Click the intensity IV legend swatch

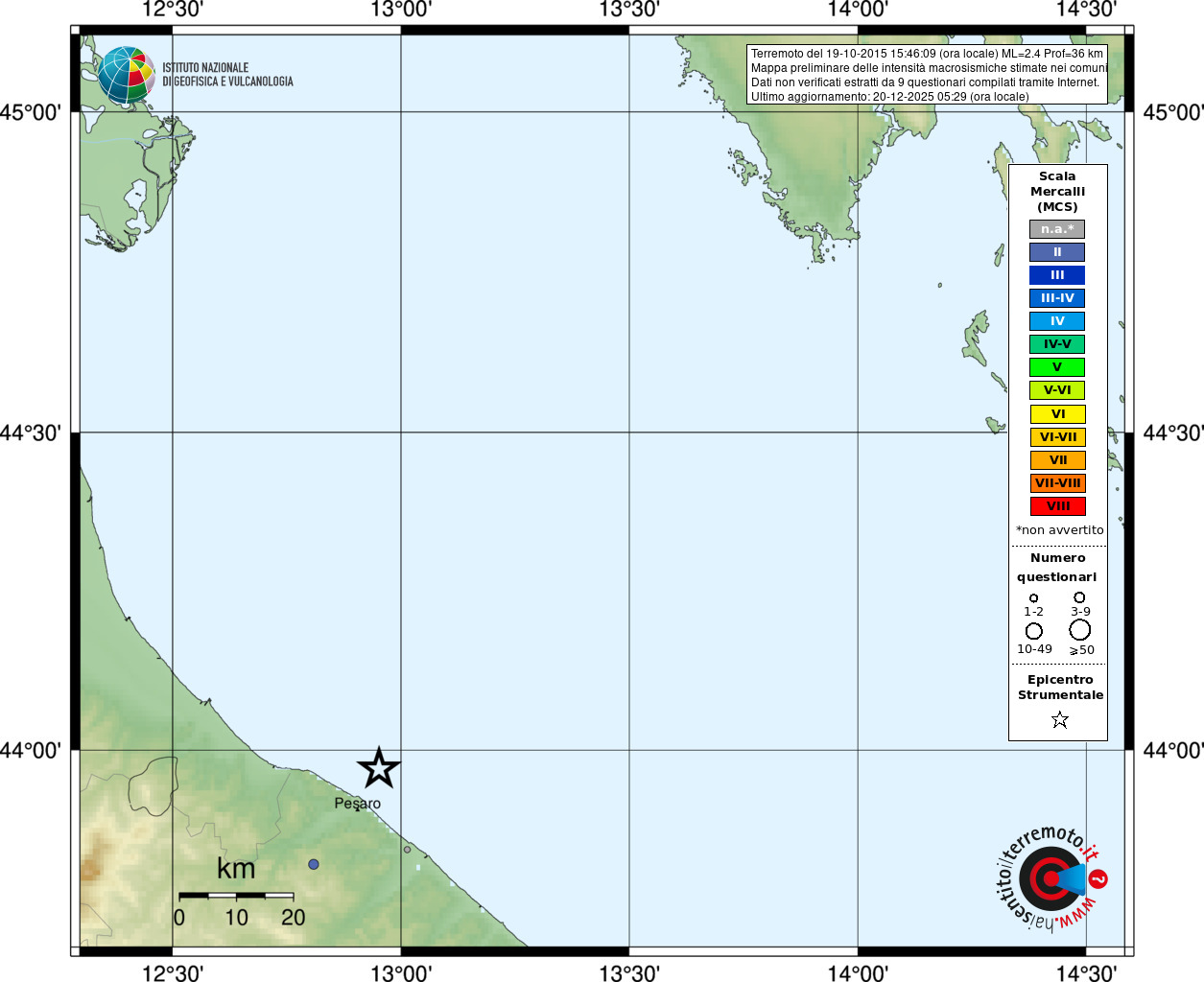pos(1057,321)
